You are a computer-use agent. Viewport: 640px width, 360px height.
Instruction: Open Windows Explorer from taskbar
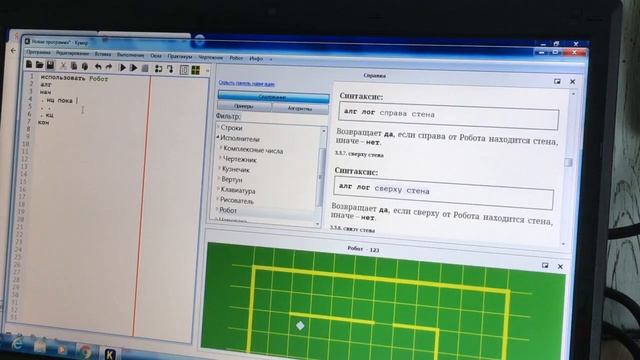(x=40, y=347)
